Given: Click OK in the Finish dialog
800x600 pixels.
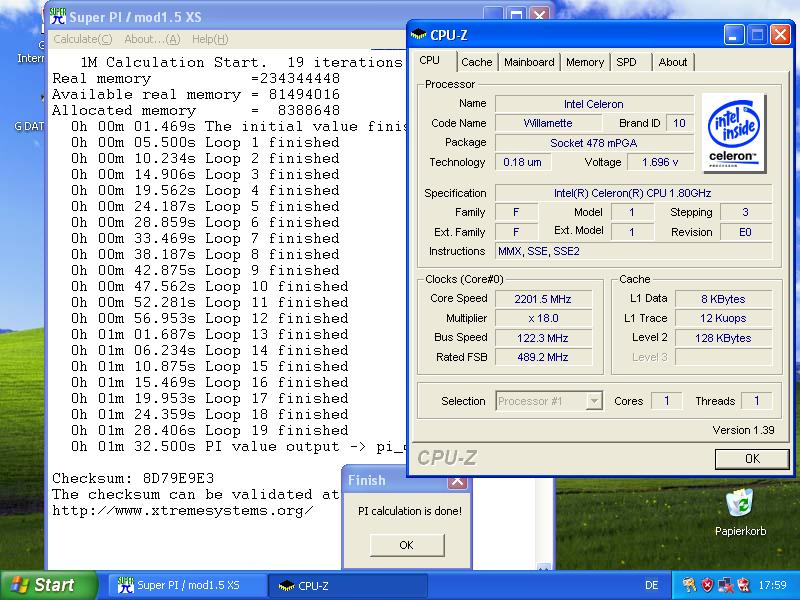Looking at the screenshot, I should (407, 545).
